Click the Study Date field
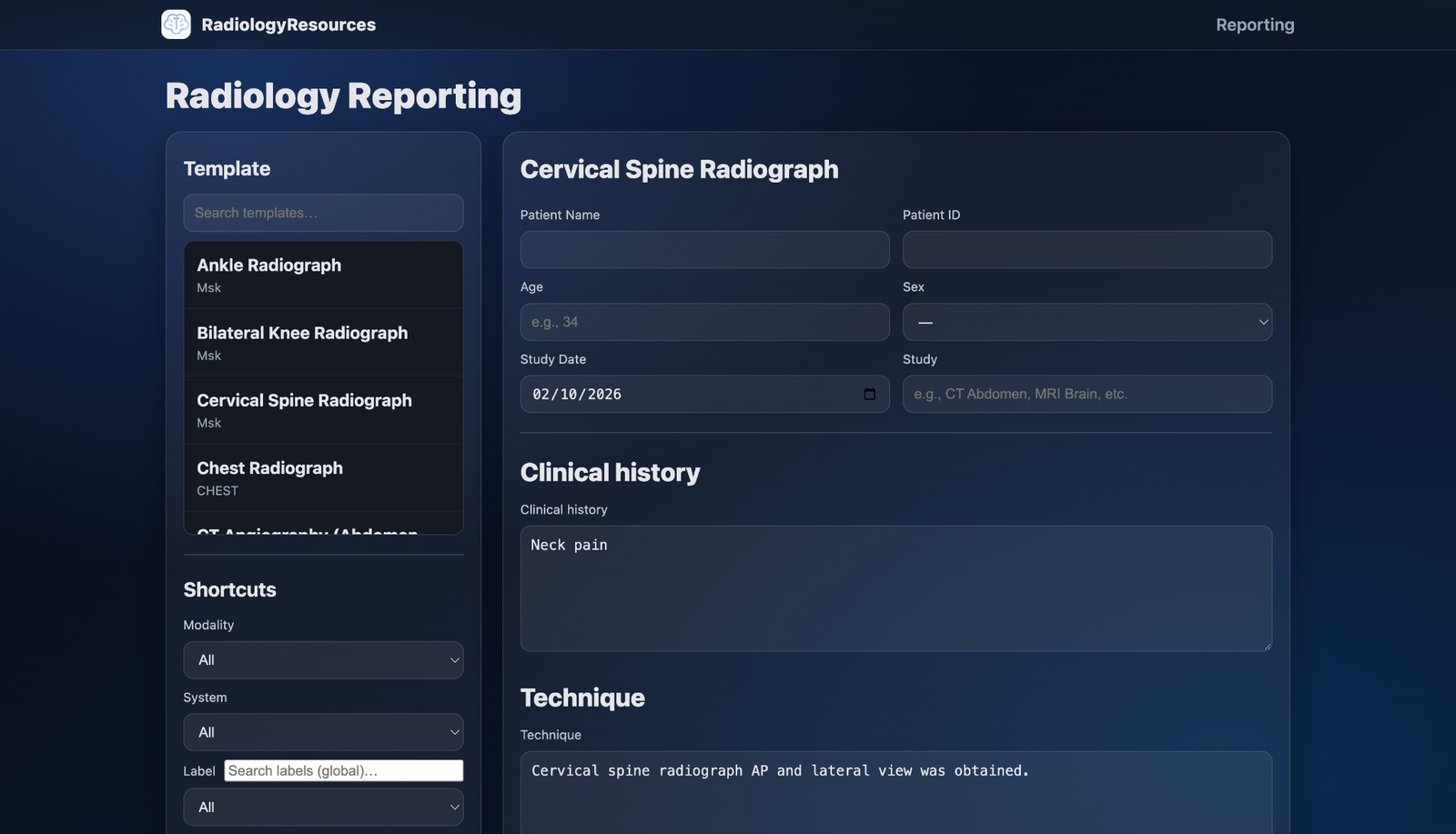The image size is (1456, 834). pos(704,394)
